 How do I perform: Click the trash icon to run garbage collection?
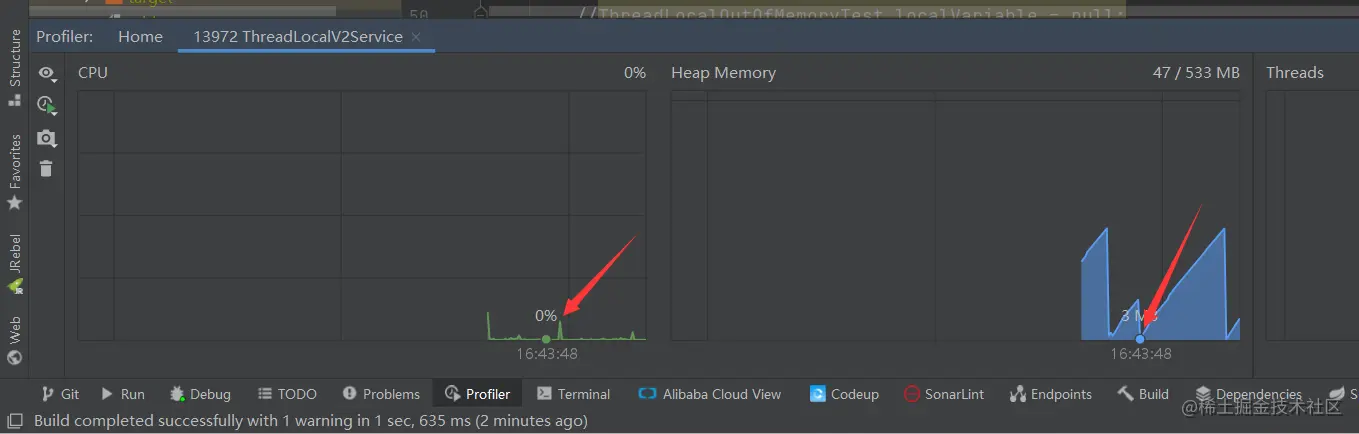point(46,168)
